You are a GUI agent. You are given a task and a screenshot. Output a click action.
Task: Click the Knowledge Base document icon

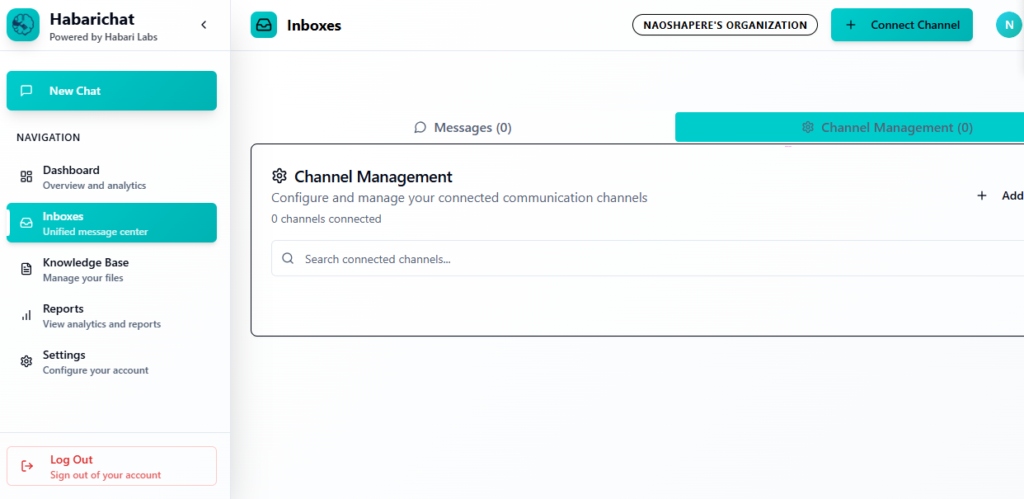(x=26, y=269)
